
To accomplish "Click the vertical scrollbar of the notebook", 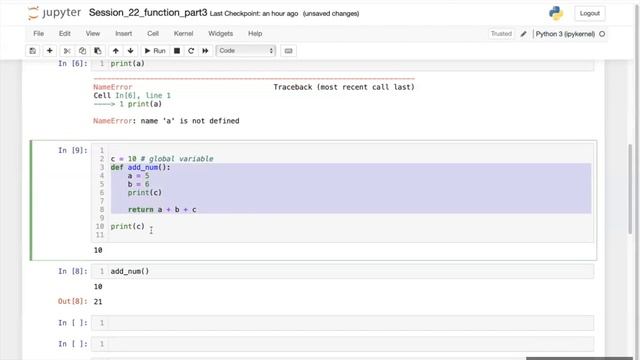I will pos(631,188).
